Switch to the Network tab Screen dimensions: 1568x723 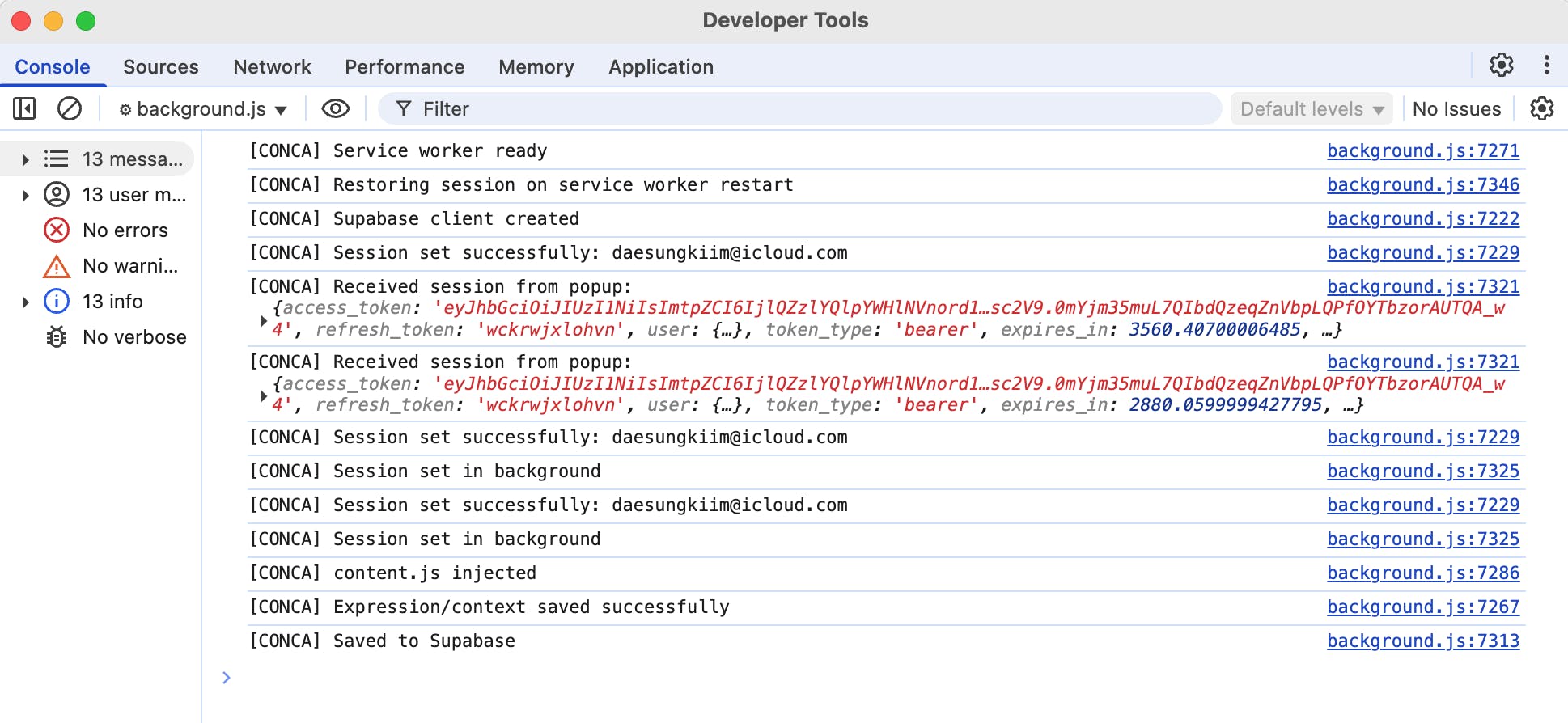[272, 66]
